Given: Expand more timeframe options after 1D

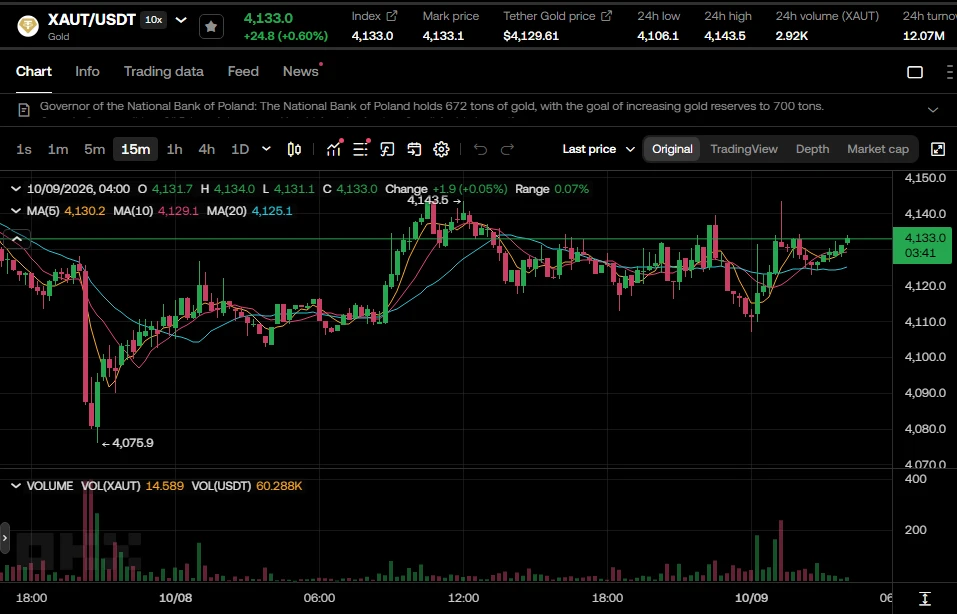Looking at the screenshot, I should coord(266,149).
